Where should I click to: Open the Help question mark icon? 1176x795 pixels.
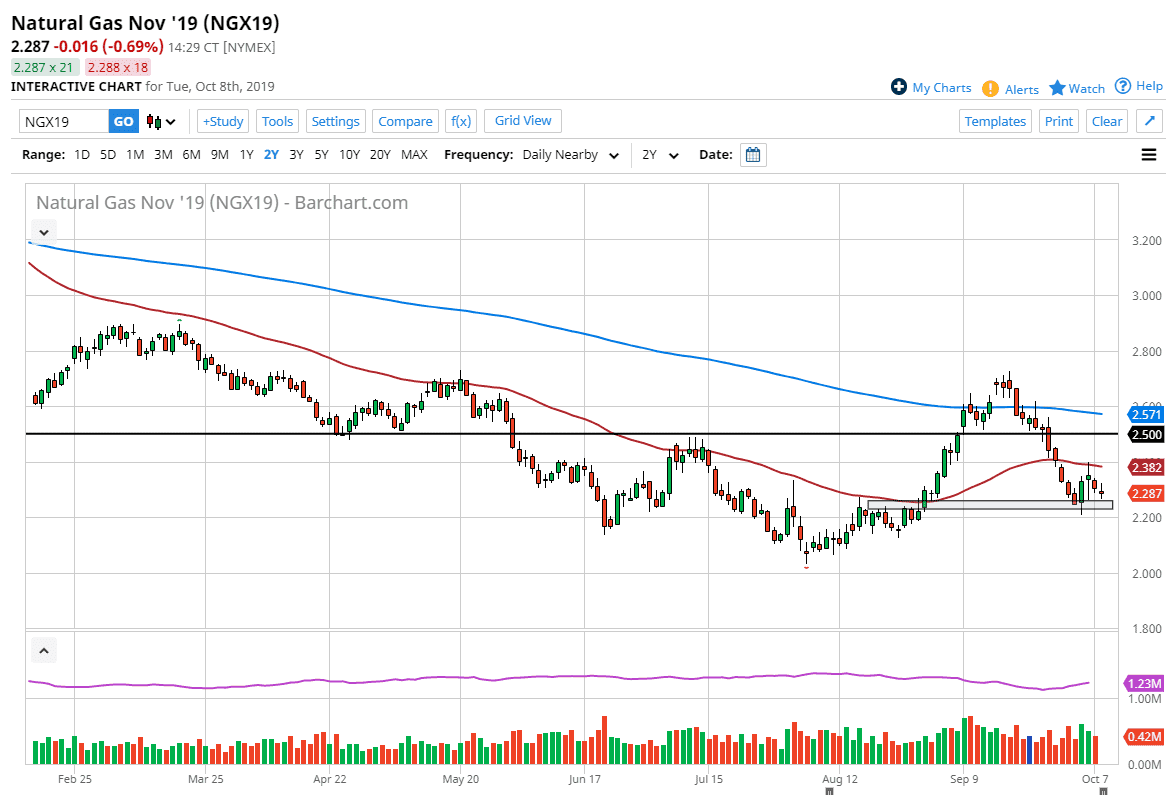coord(1123,86)
